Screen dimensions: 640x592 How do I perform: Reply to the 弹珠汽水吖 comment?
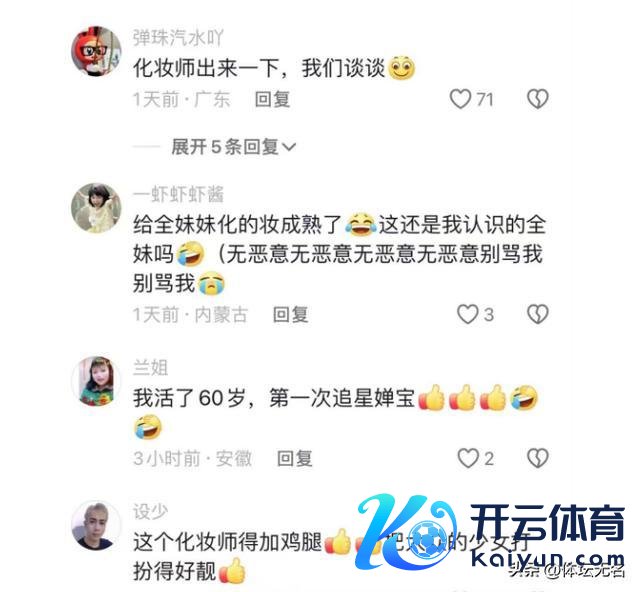[272, 100]
